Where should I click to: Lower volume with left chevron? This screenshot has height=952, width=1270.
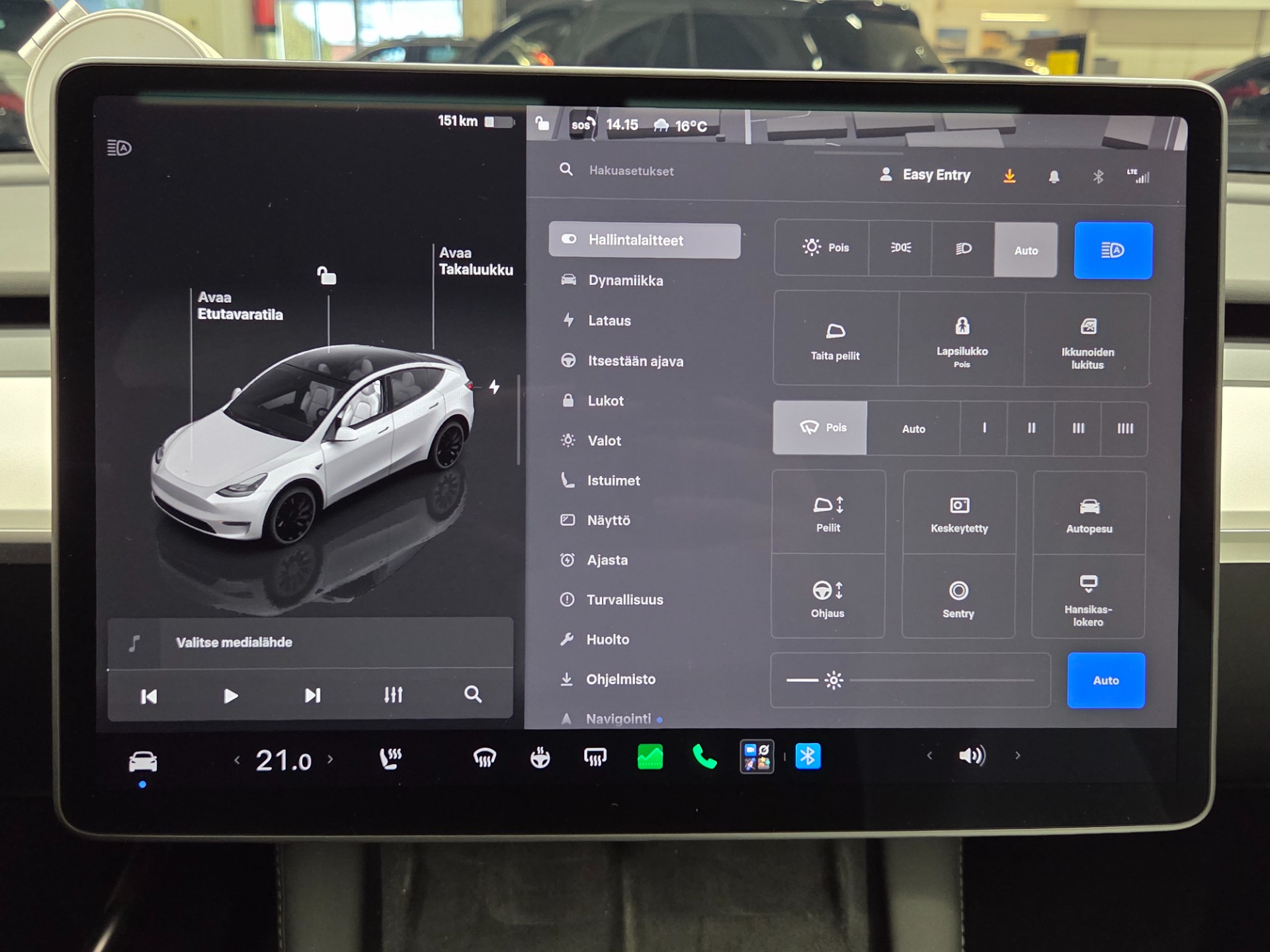coord(929,755)
